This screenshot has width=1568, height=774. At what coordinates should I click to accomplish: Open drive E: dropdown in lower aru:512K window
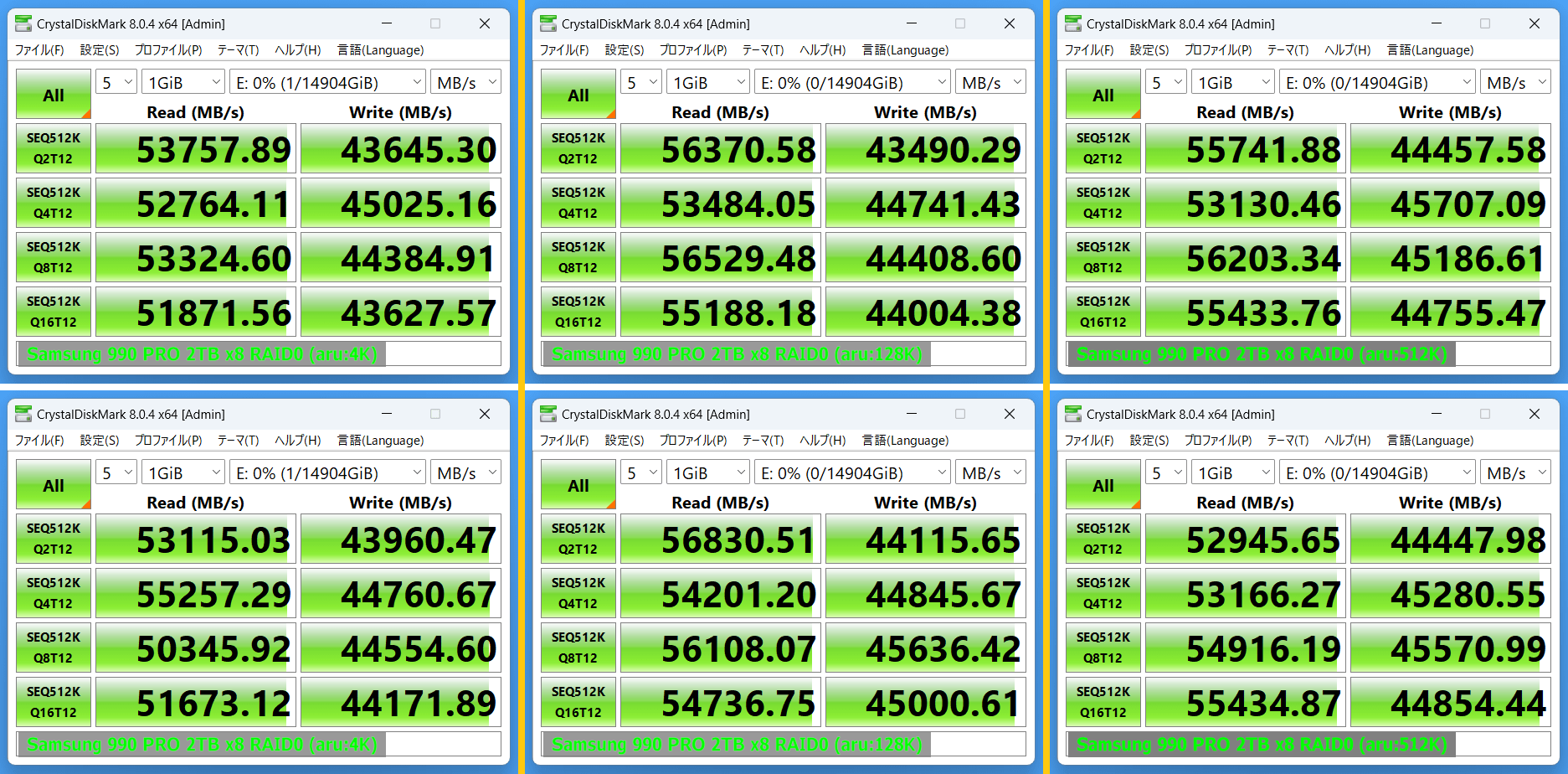(x=1377, y=472)
